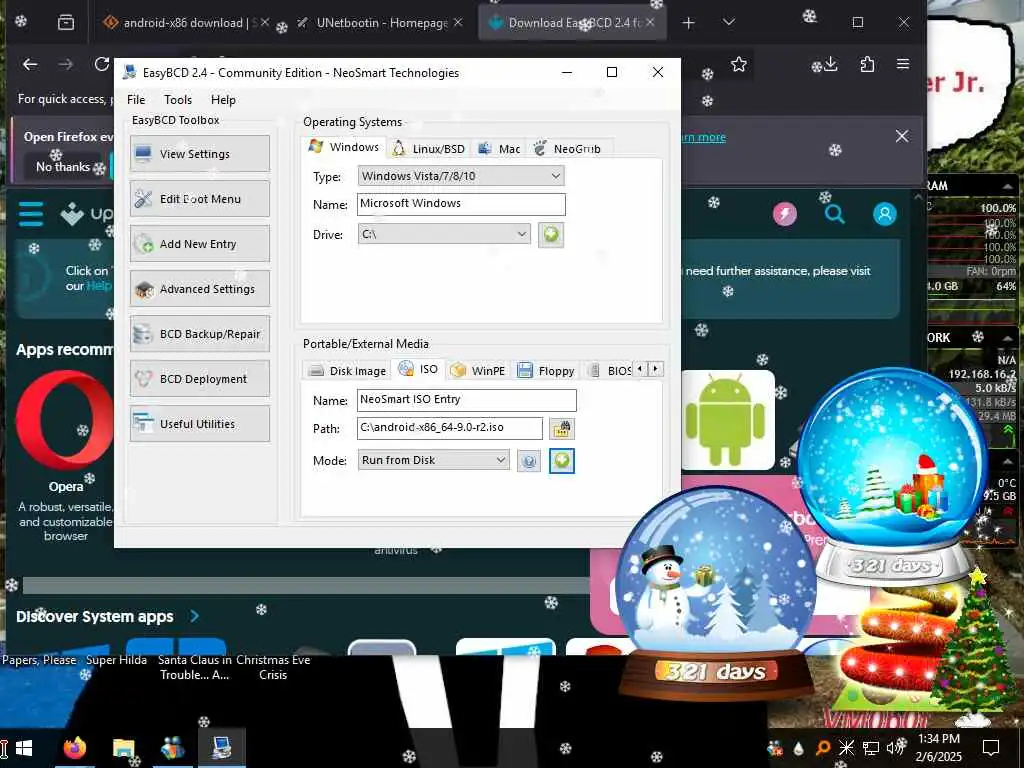Image resolution: width=1024 pixels, height=768 pixels.
Task: Click the Android robot app thumbnail
Action: click(x=726, y=419)
